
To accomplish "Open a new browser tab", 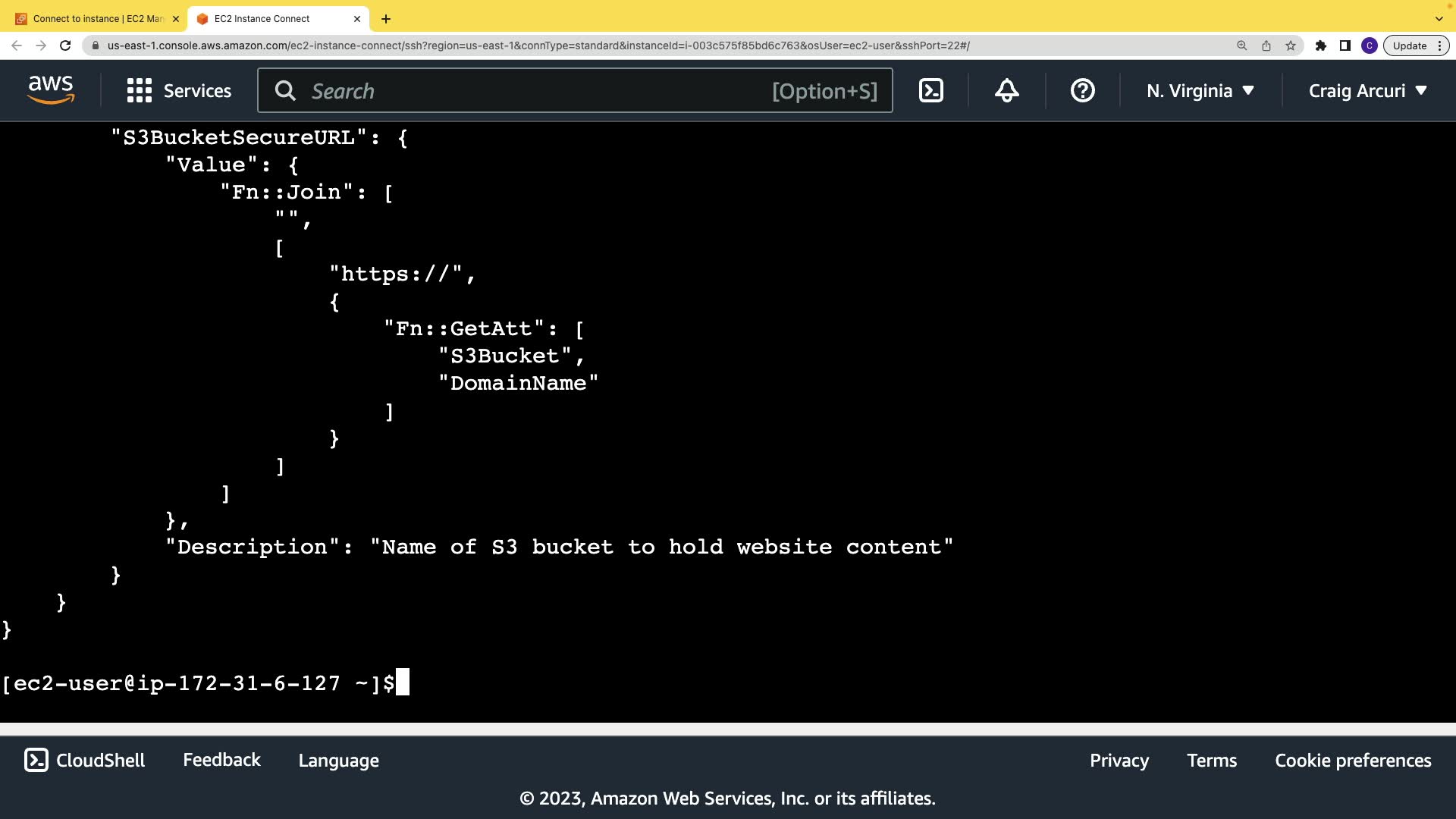I will point(386,19).
